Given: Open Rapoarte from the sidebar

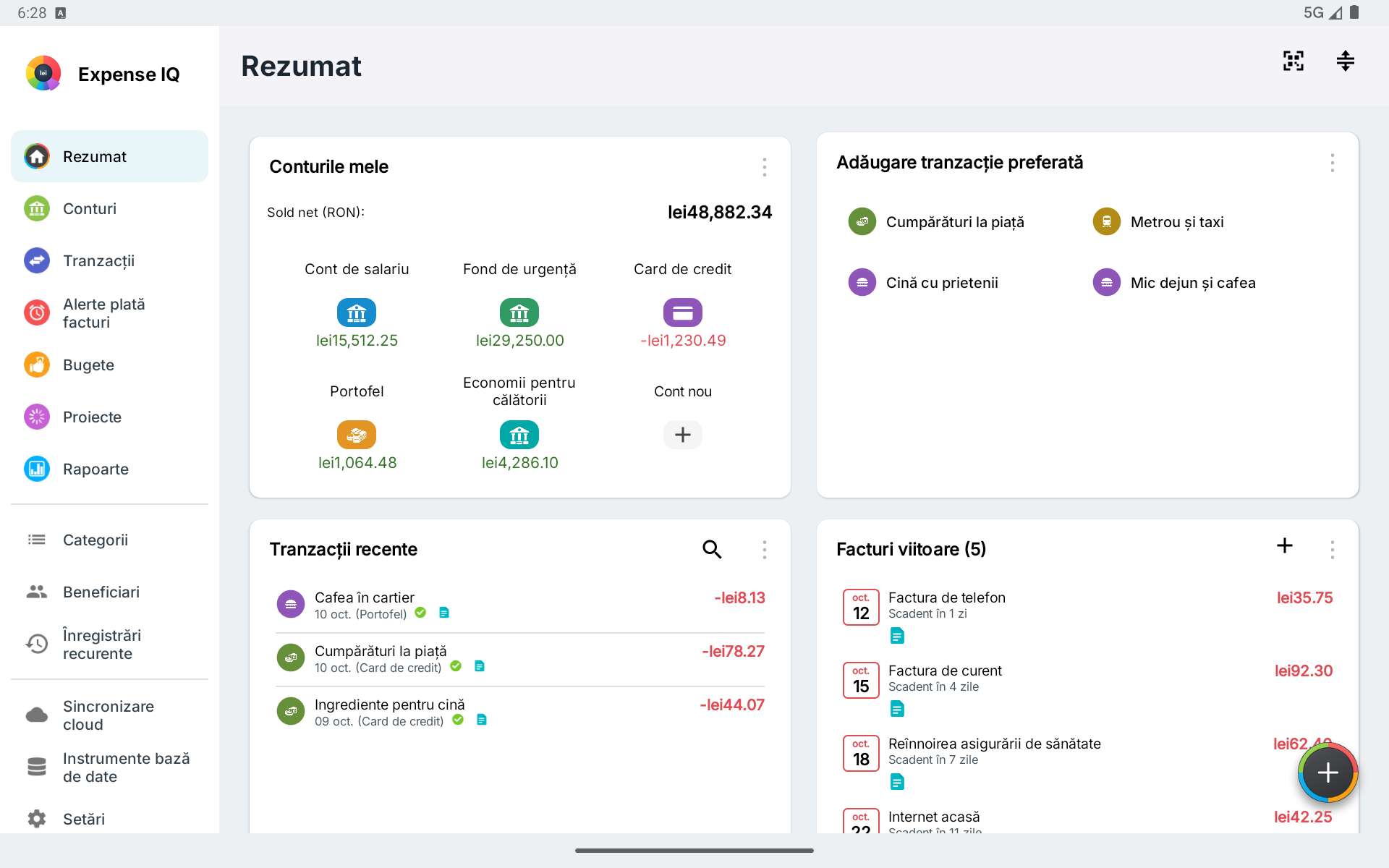Looking at the screenshot, I should click(x=109, y=469).
